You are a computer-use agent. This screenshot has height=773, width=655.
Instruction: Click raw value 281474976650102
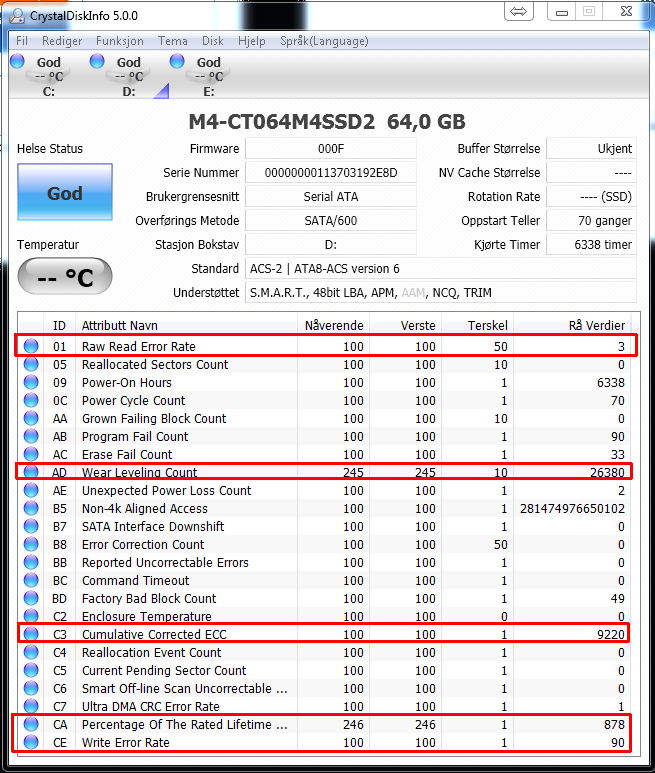[572, 508]
